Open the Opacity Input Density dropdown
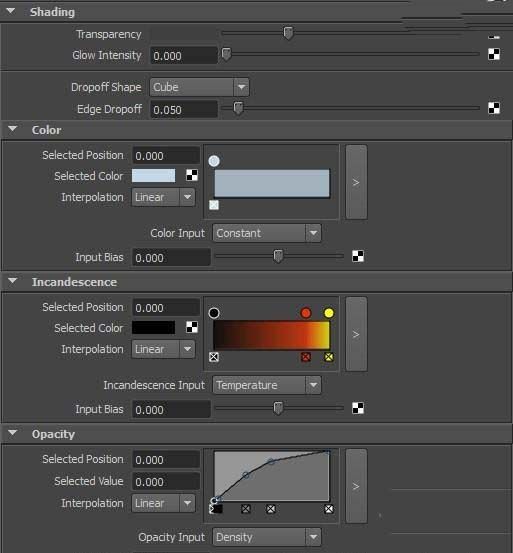 (267, 537)
